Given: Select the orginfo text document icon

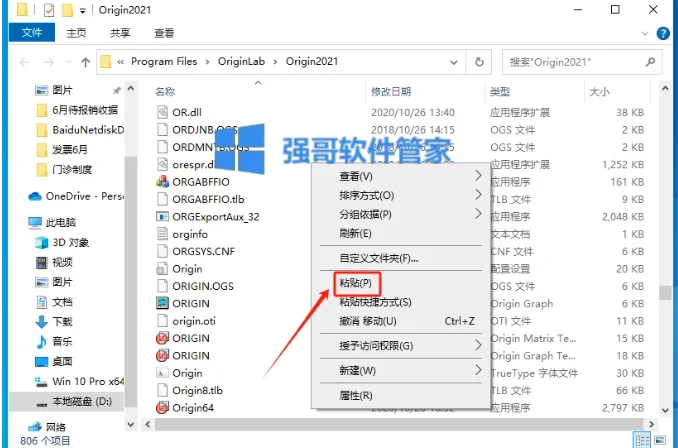Looking at the screenshot, I should click(162, 234).
